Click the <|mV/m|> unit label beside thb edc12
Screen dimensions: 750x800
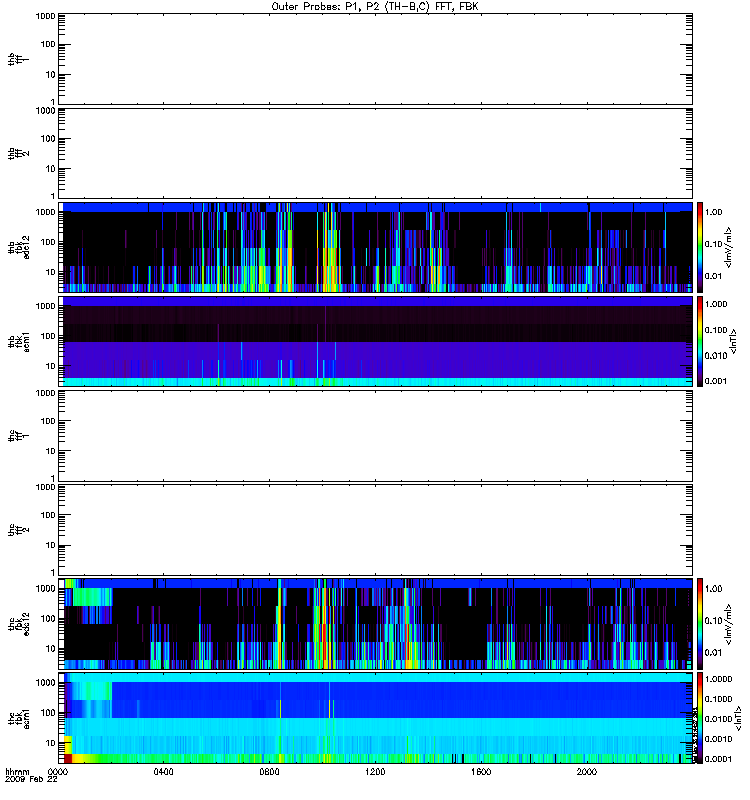pyautogui.click(x=729, y=247)
